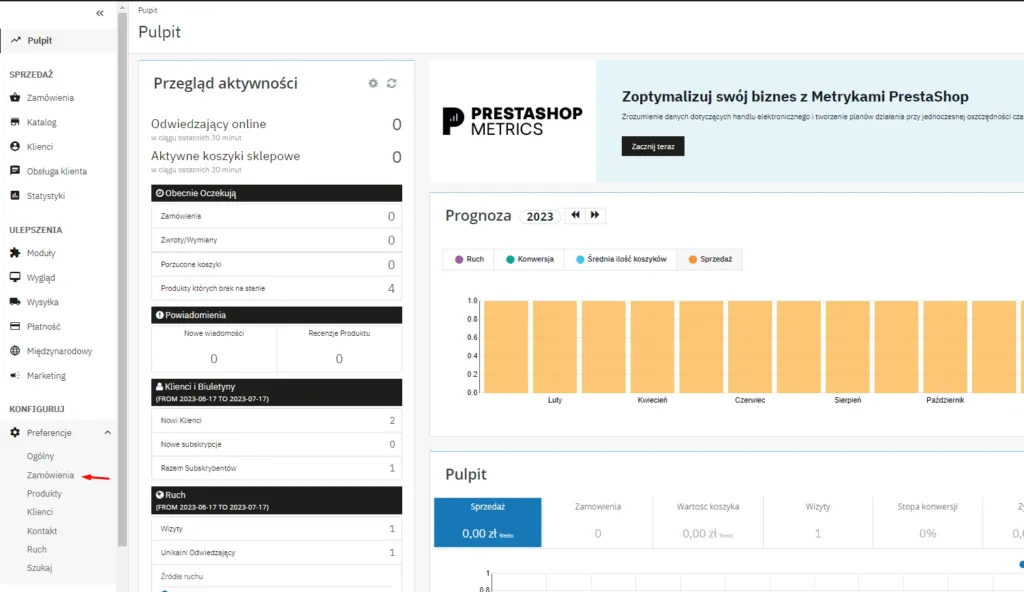Open Statystyki from the sidebar
1024x592 pixels.
coord(46,196)
